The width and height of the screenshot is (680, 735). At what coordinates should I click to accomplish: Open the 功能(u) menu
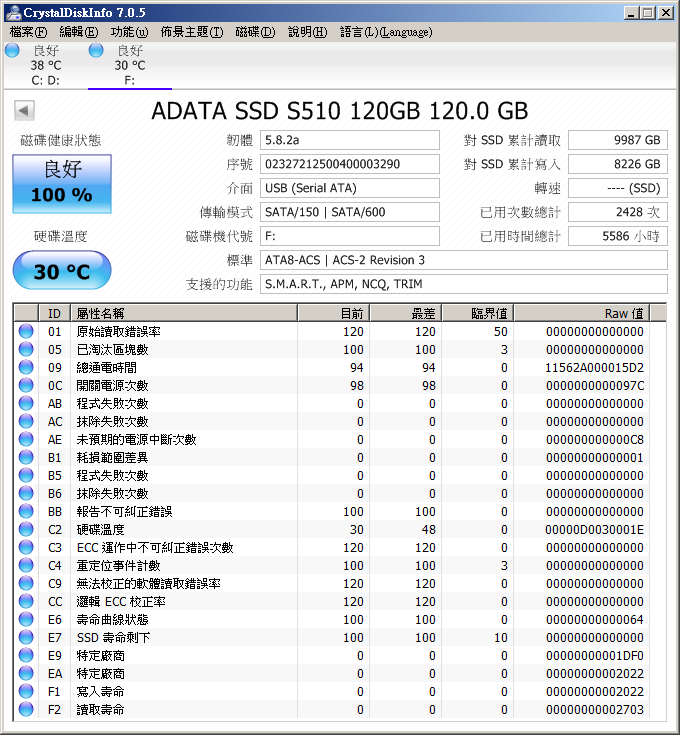(129, 32)
